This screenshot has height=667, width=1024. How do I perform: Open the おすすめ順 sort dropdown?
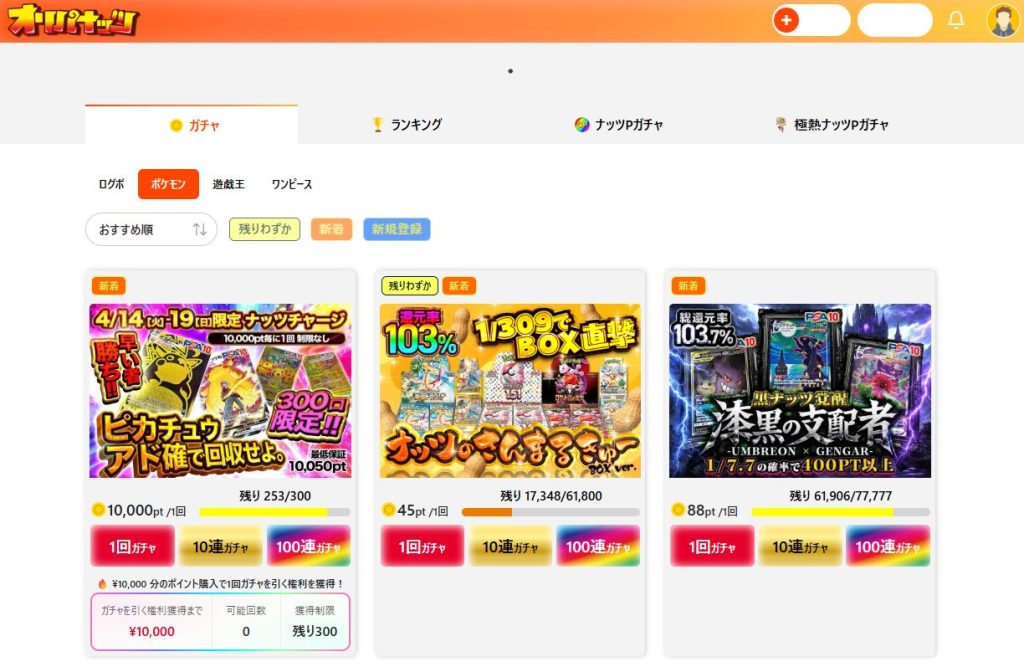(150, 229)
